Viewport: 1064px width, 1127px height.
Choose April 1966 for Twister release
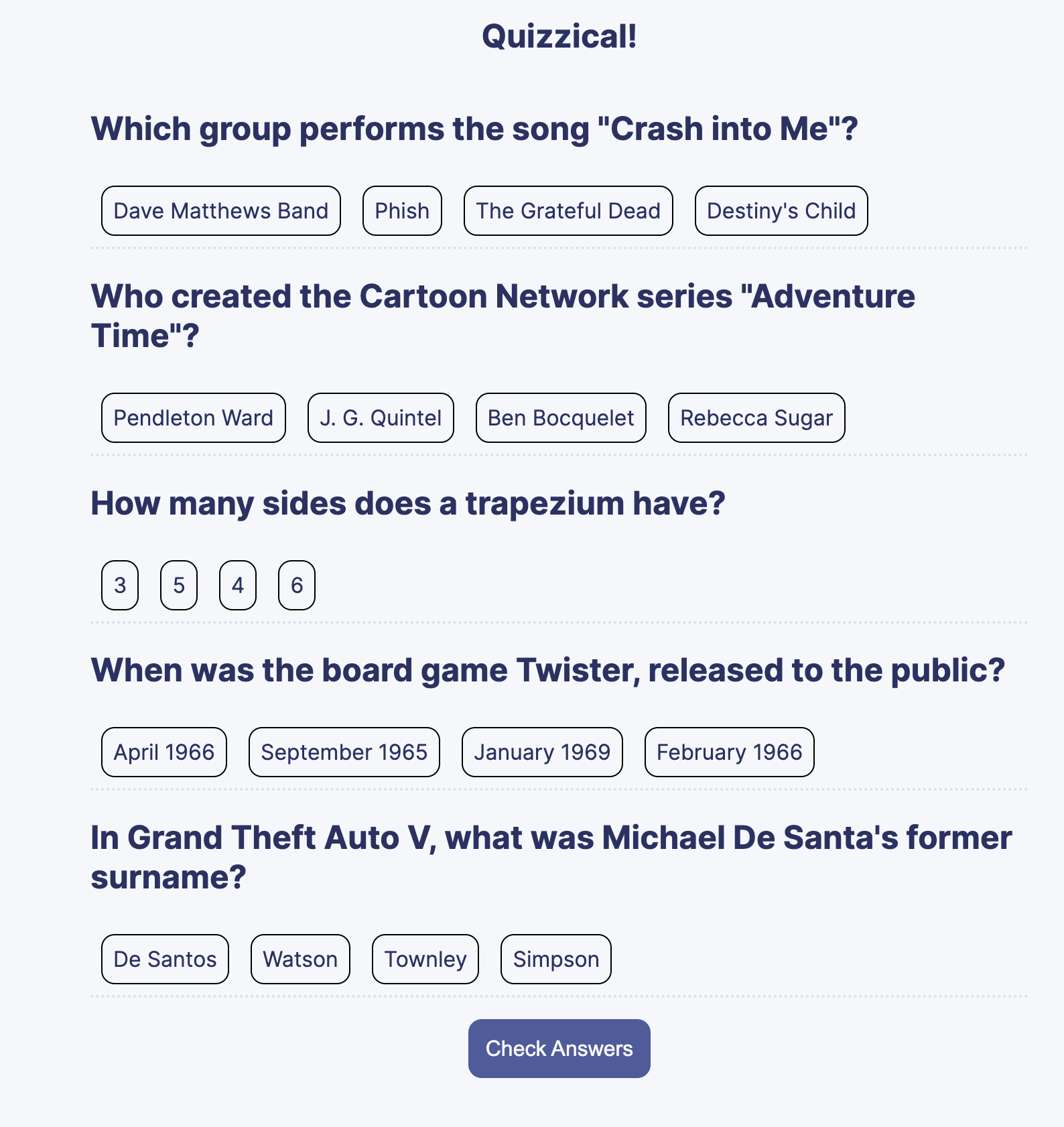coord(164,752)
